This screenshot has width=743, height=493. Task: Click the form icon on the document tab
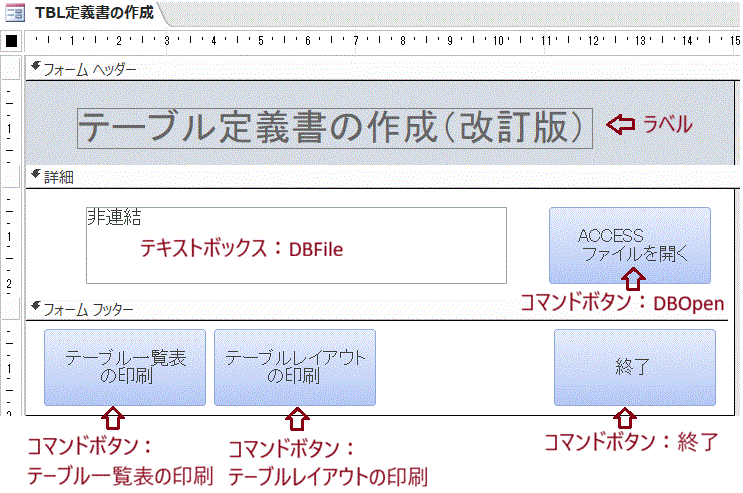click(x=15, y=13)
